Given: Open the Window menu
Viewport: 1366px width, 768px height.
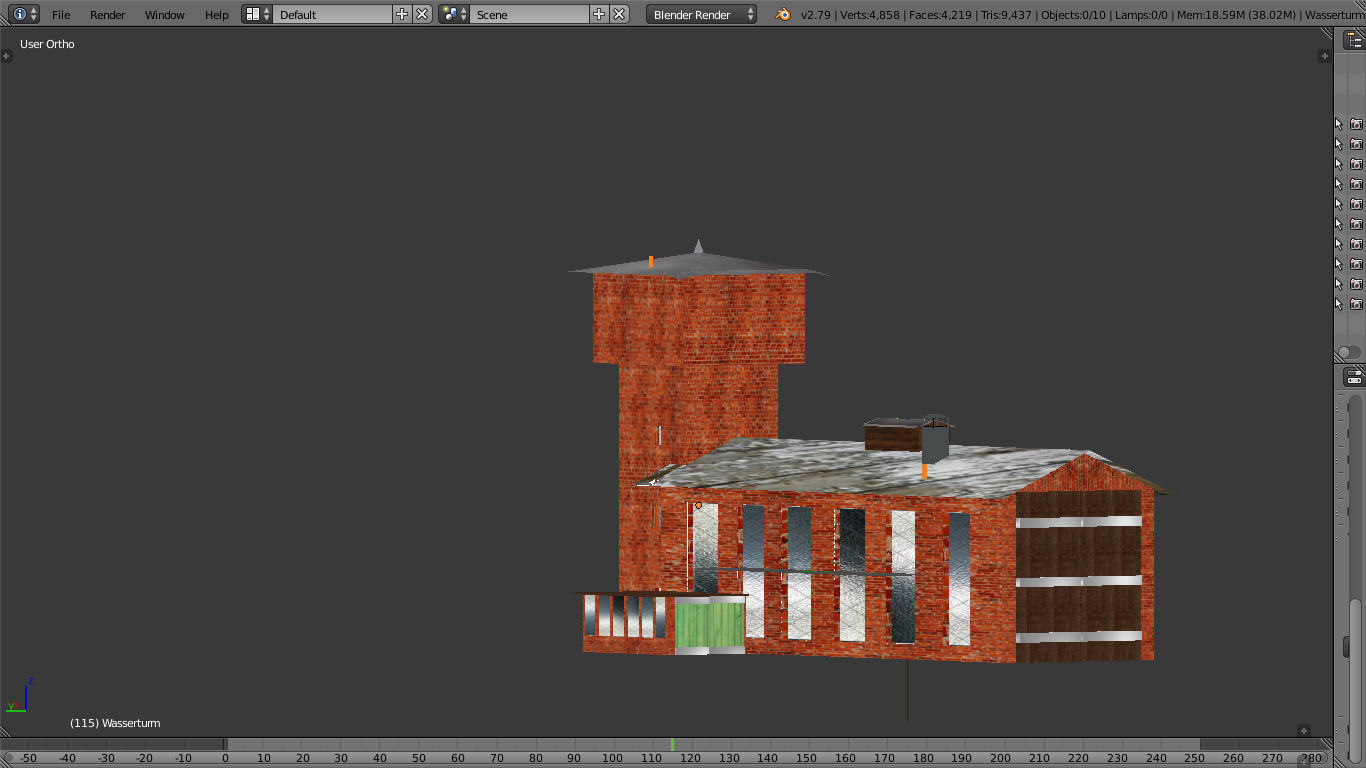Looking at the screenshot, I should point(165,15).
